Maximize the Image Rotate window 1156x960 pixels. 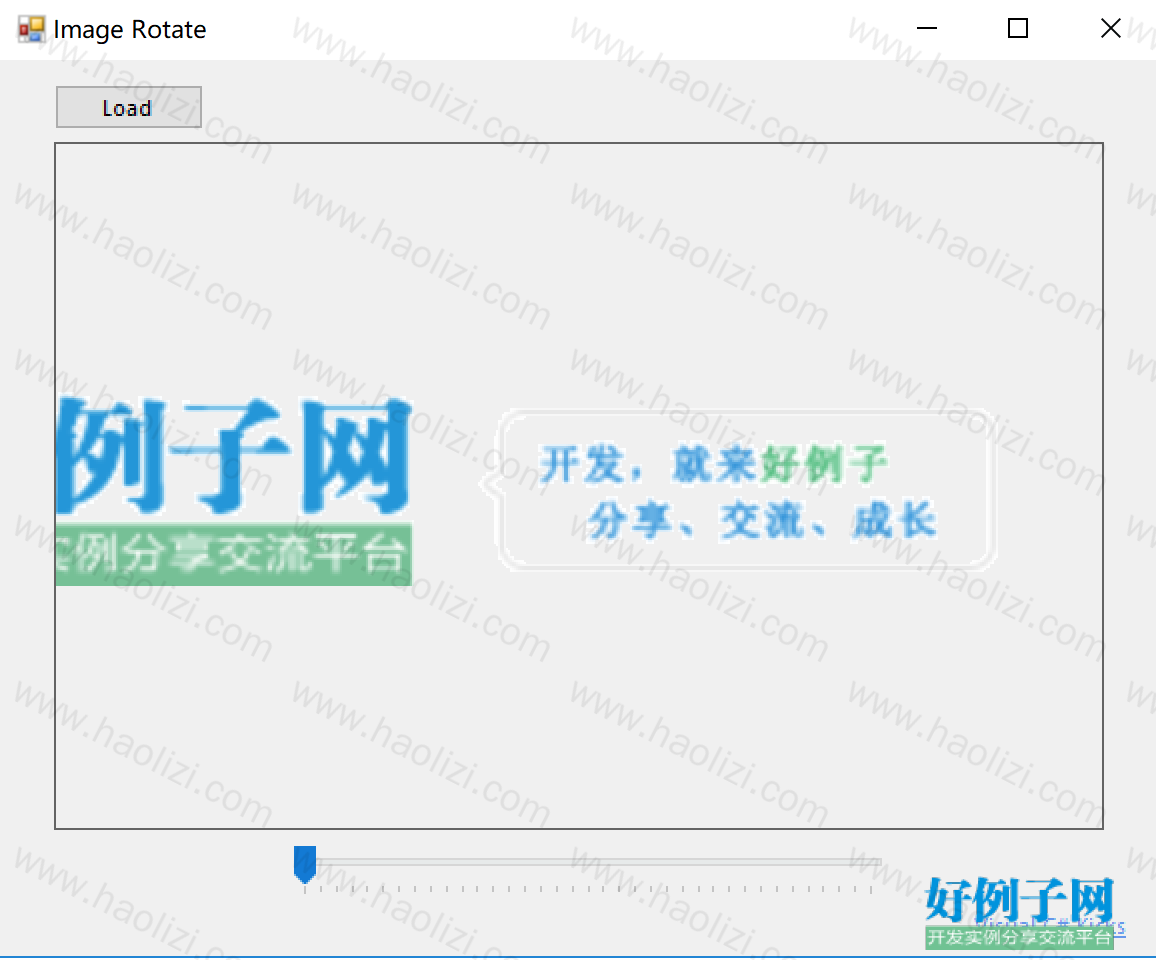tap(1018, 29)
